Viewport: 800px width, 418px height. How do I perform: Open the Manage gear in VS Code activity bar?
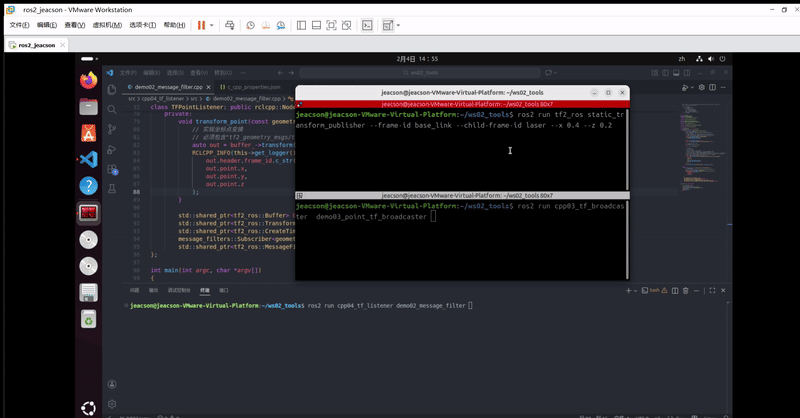pos(112,404)
